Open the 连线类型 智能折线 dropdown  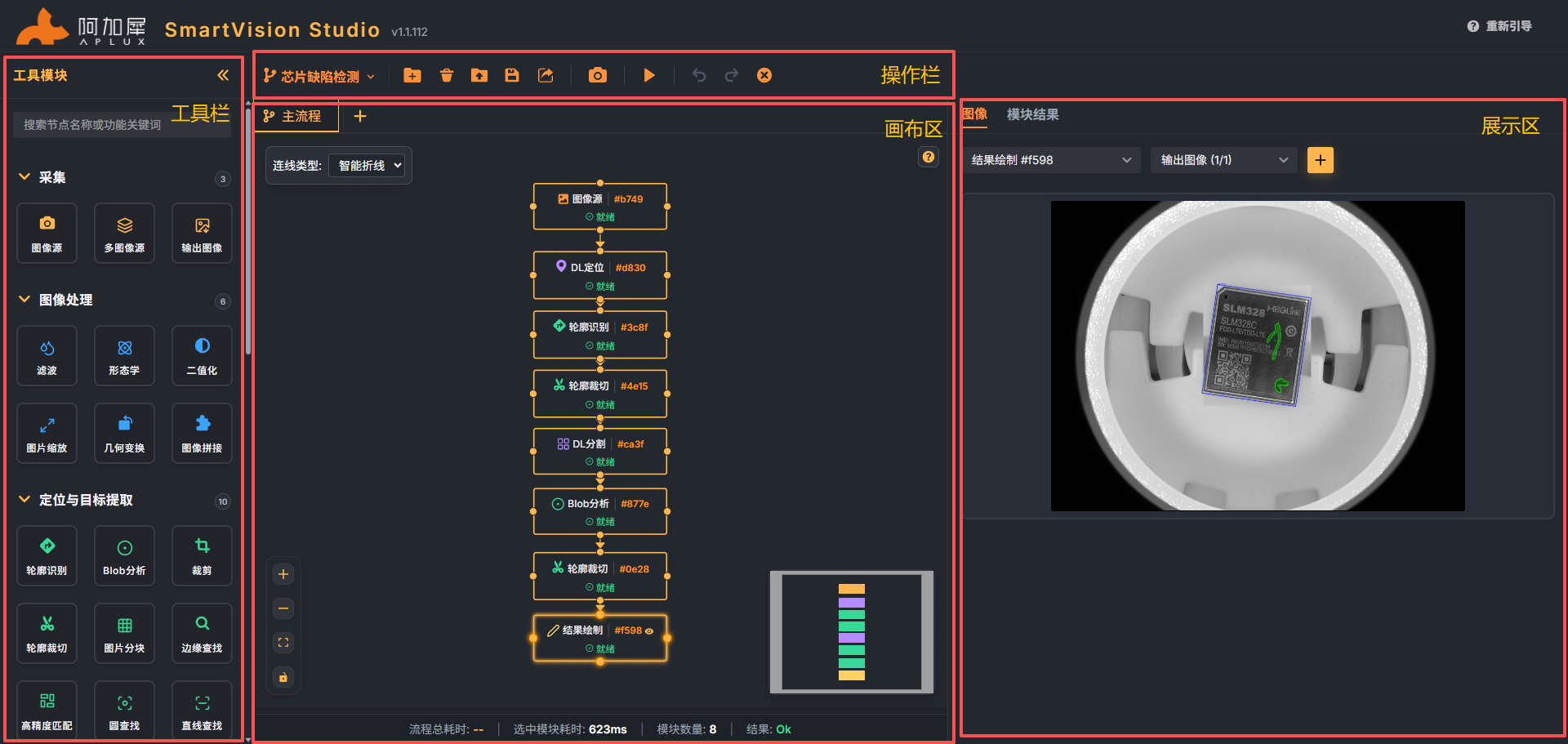pos(367,166)
